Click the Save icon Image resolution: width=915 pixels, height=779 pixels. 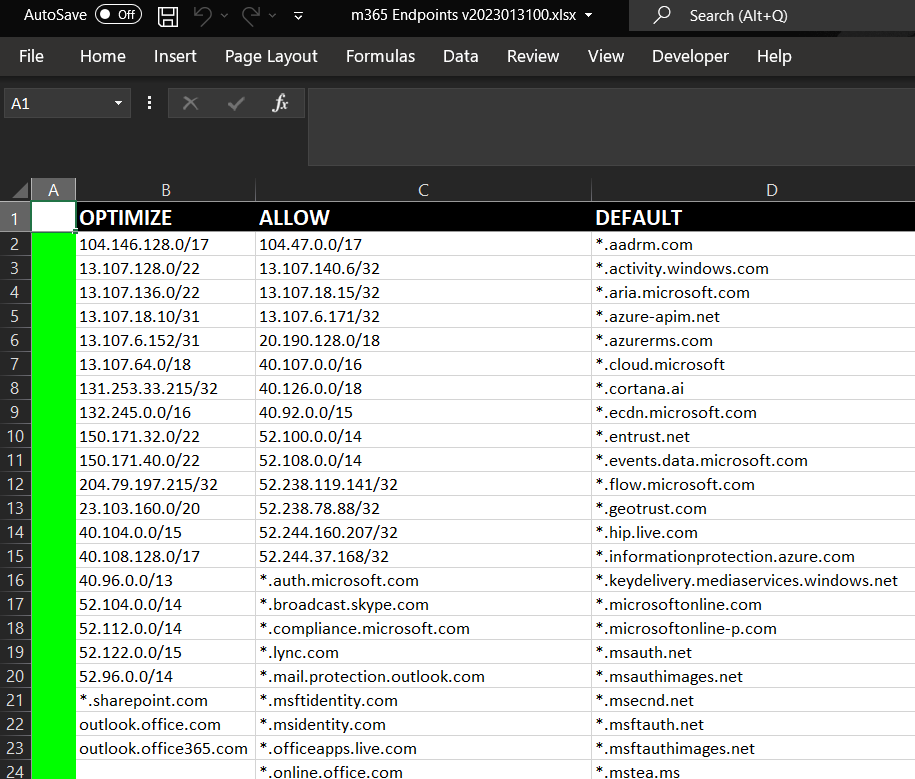[x=167, y=16]
